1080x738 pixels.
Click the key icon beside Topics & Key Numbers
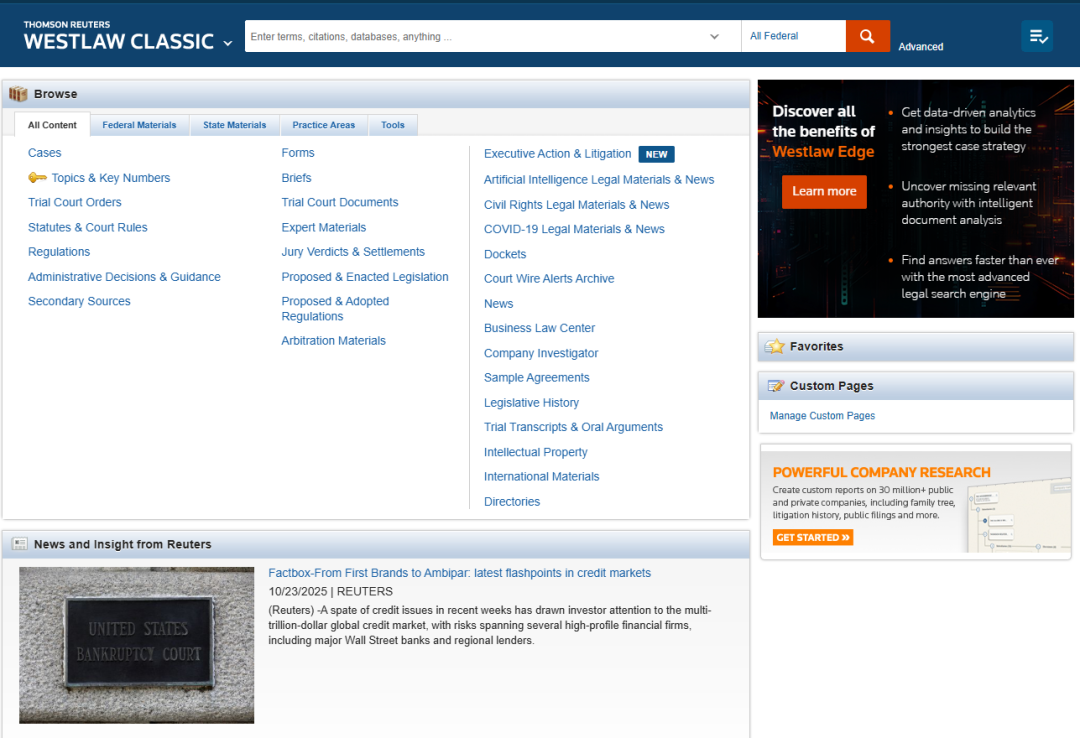(x=37, y=178)
